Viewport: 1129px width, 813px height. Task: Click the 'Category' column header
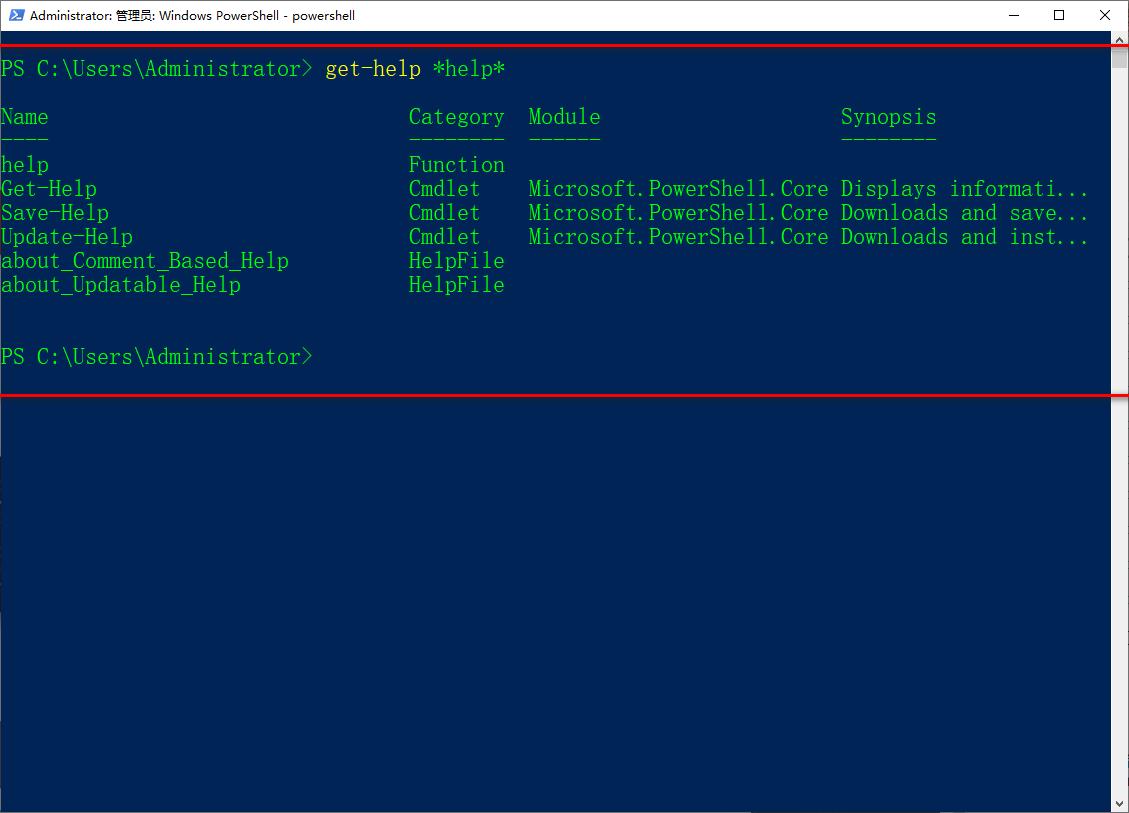456,117
